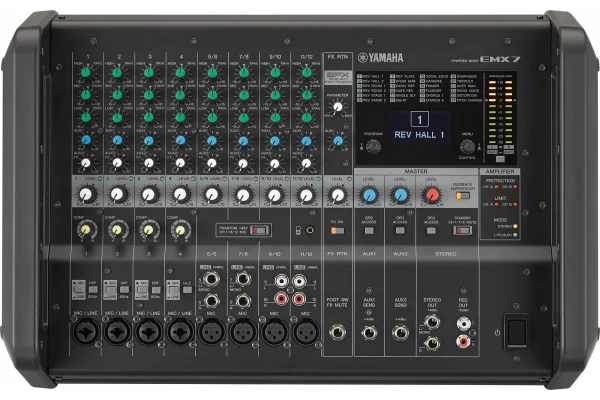600x400 pixels.
Task: Select the AUX1 SEND output jack
Action: [x=369, y=333]
